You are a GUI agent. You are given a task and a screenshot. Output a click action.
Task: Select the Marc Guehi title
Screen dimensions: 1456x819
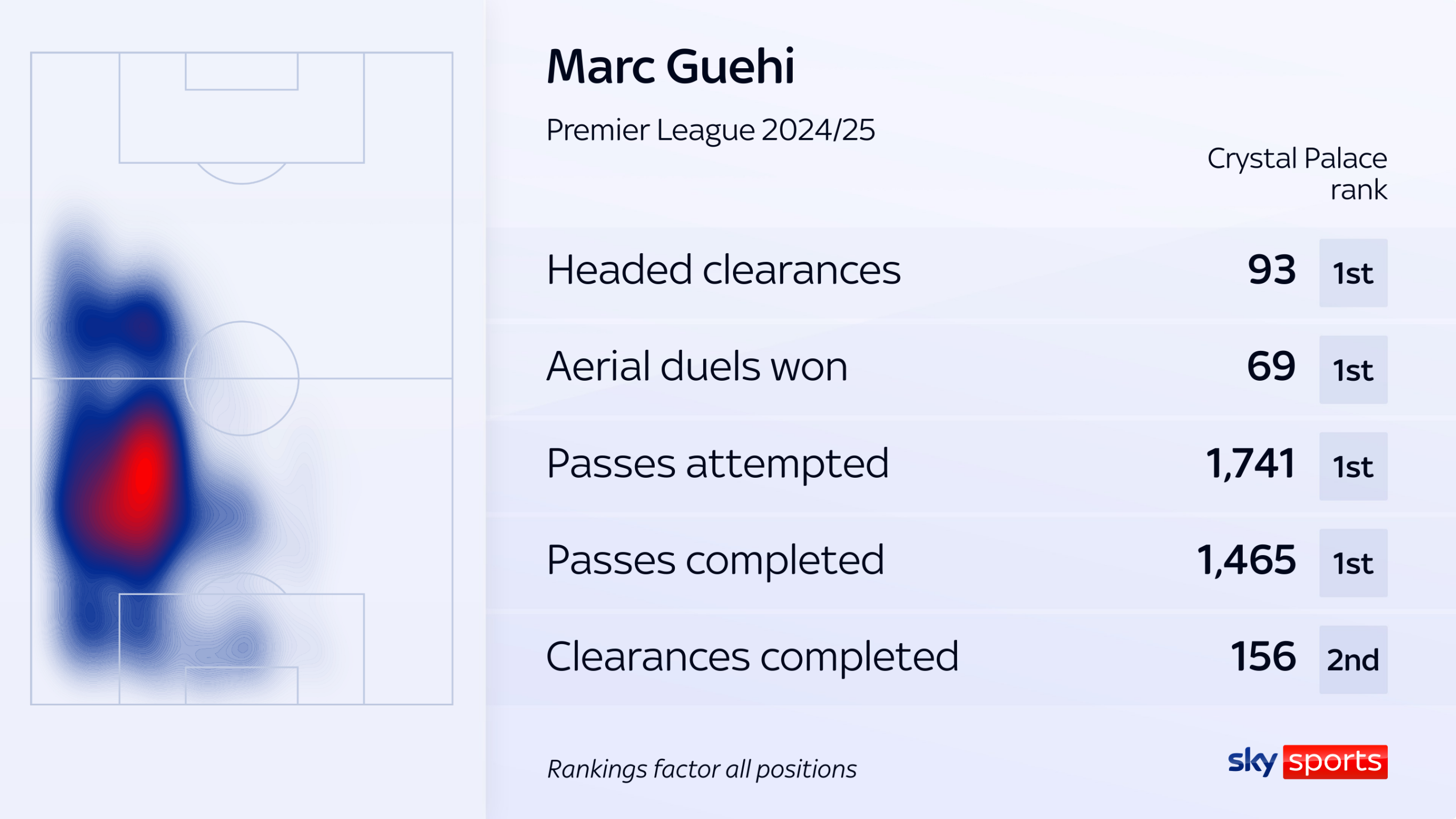tap(670, 67)
